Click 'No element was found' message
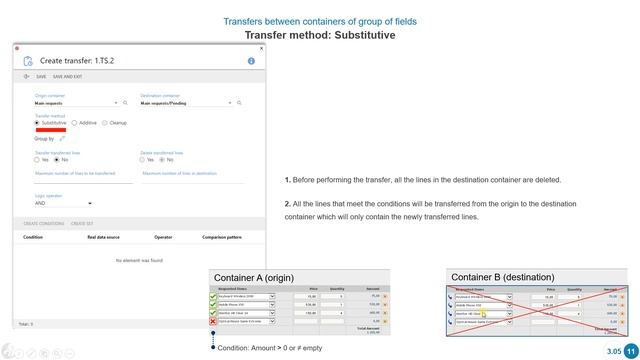Screen dimensions: 640x360 [139, 260]
